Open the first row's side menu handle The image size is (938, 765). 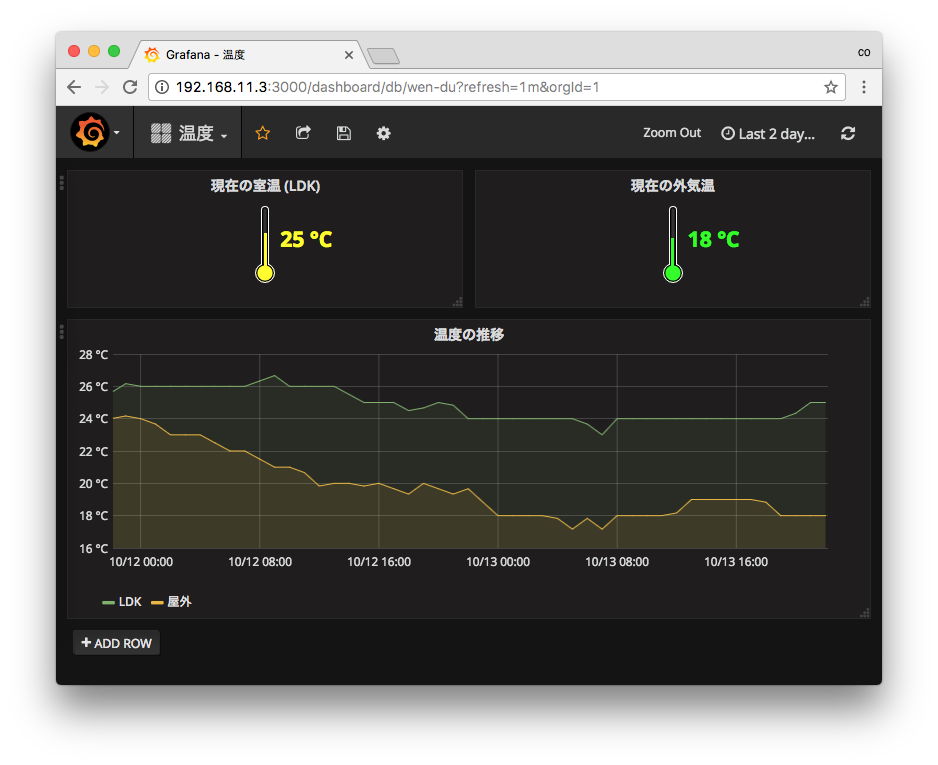click(x=62, y=182)
